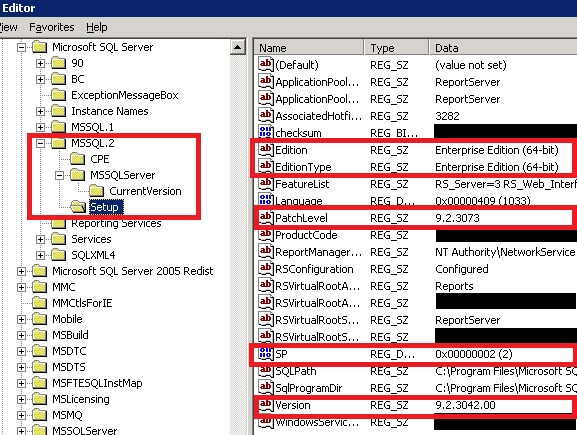Expand the Services key
This screenshot has width=577, height=435.
click(40, 239)
